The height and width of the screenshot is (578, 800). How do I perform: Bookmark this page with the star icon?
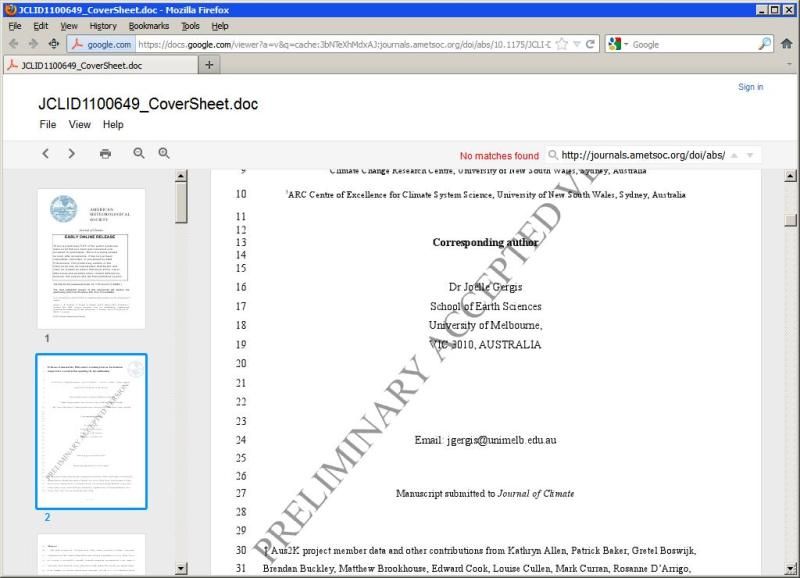(x=561, y=44)
